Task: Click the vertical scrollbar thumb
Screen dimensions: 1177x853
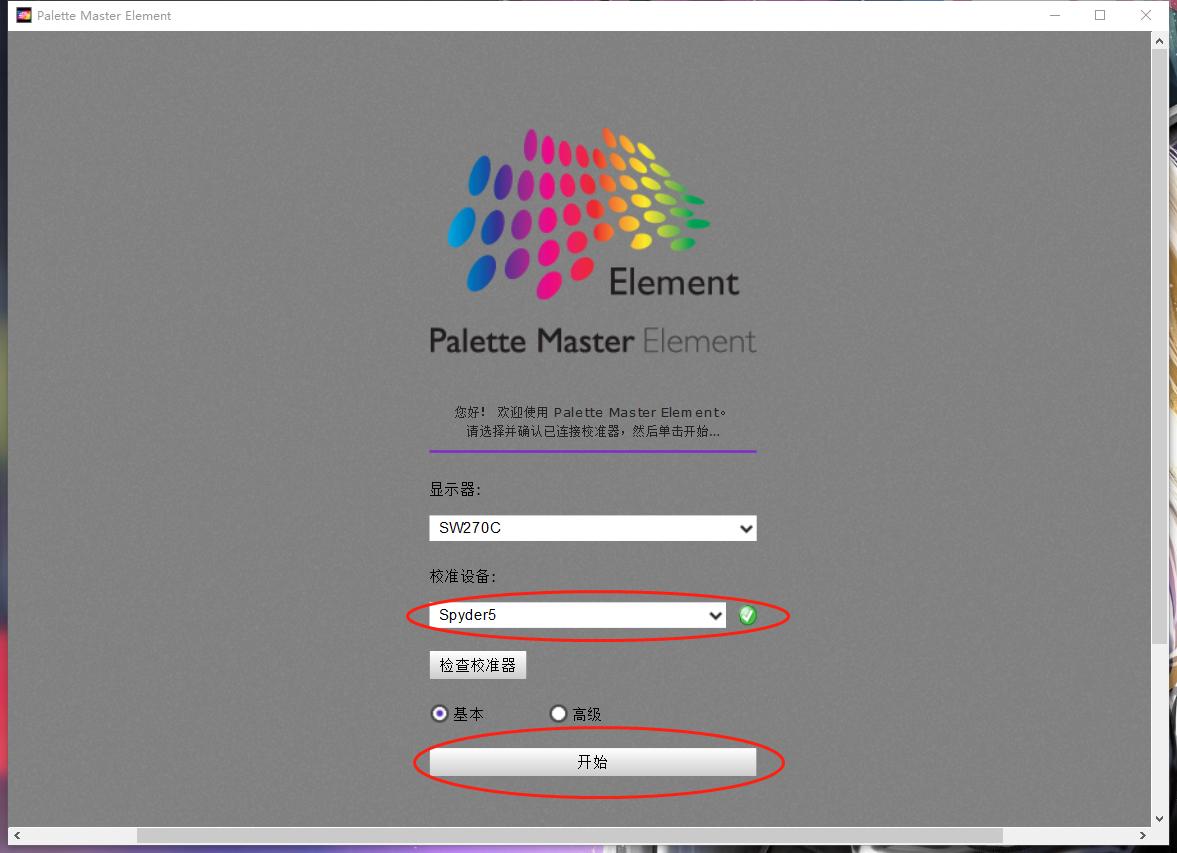Action: click(x=1160, y=347)
